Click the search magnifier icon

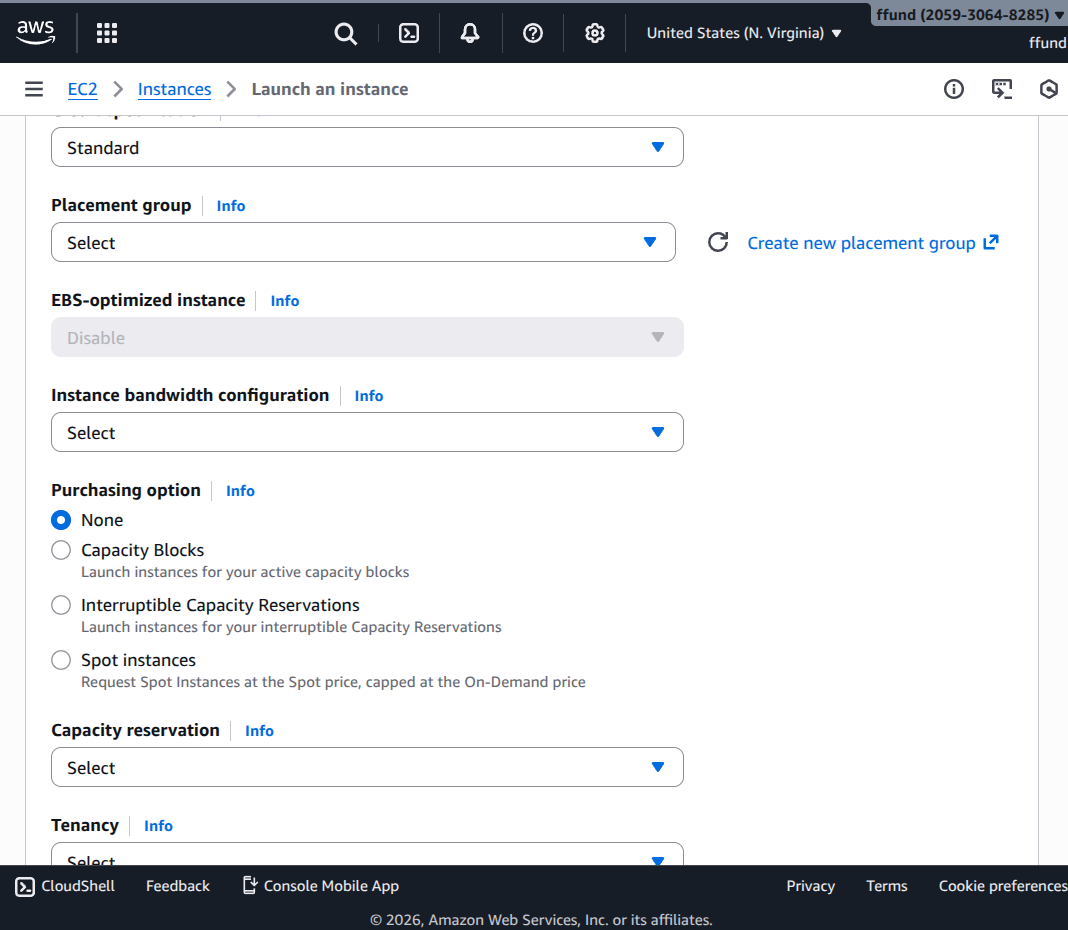click(x=345, y=33)
